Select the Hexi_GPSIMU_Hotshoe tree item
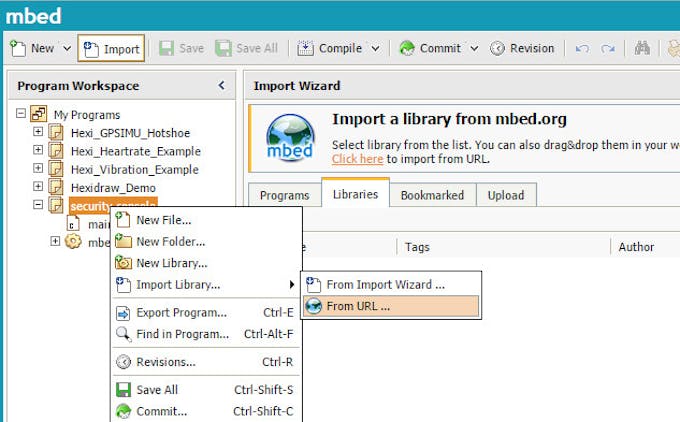This screenshot has height=422, width=680. (x=130, y=133)
